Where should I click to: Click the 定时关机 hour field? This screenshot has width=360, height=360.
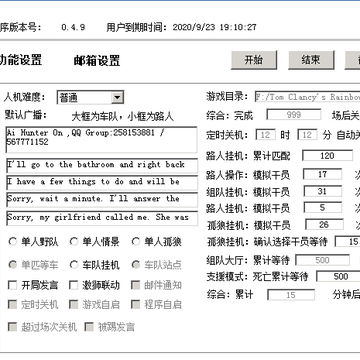[265, 135]
